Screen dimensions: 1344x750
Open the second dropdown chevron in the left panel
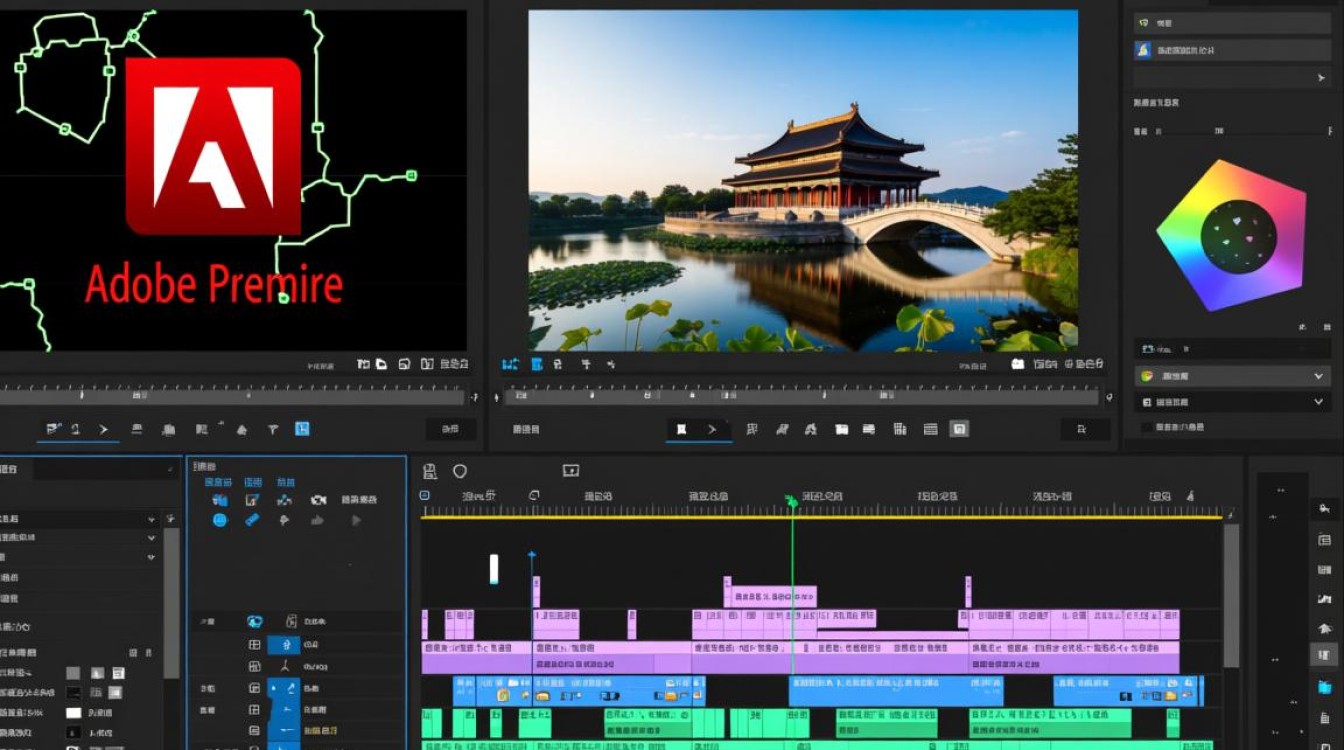point(151,538)
